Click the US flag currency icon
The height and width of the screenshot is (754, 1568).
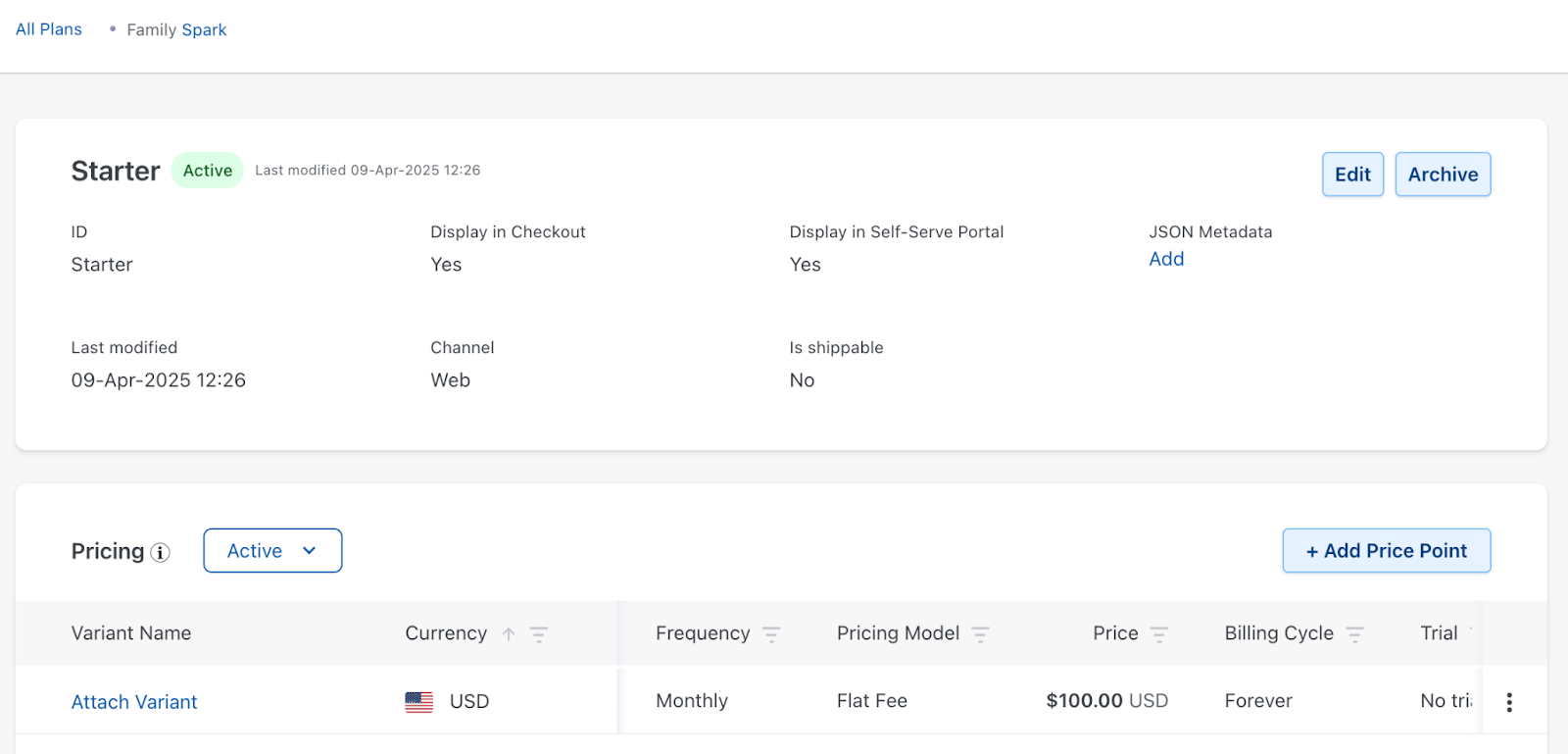click(418, 702)
